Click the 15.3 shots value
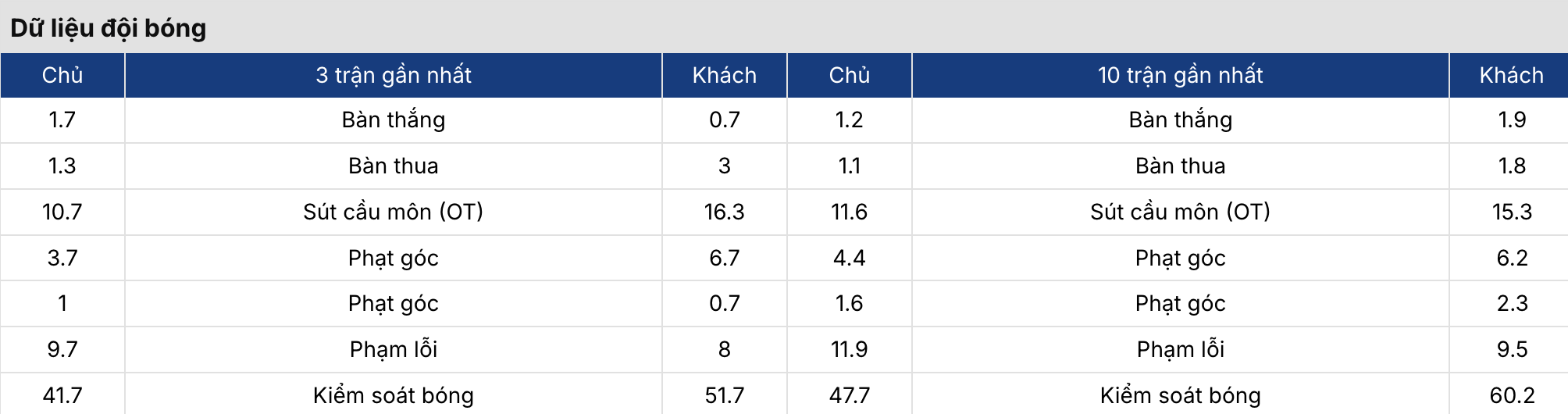 tap(1512, 212)
